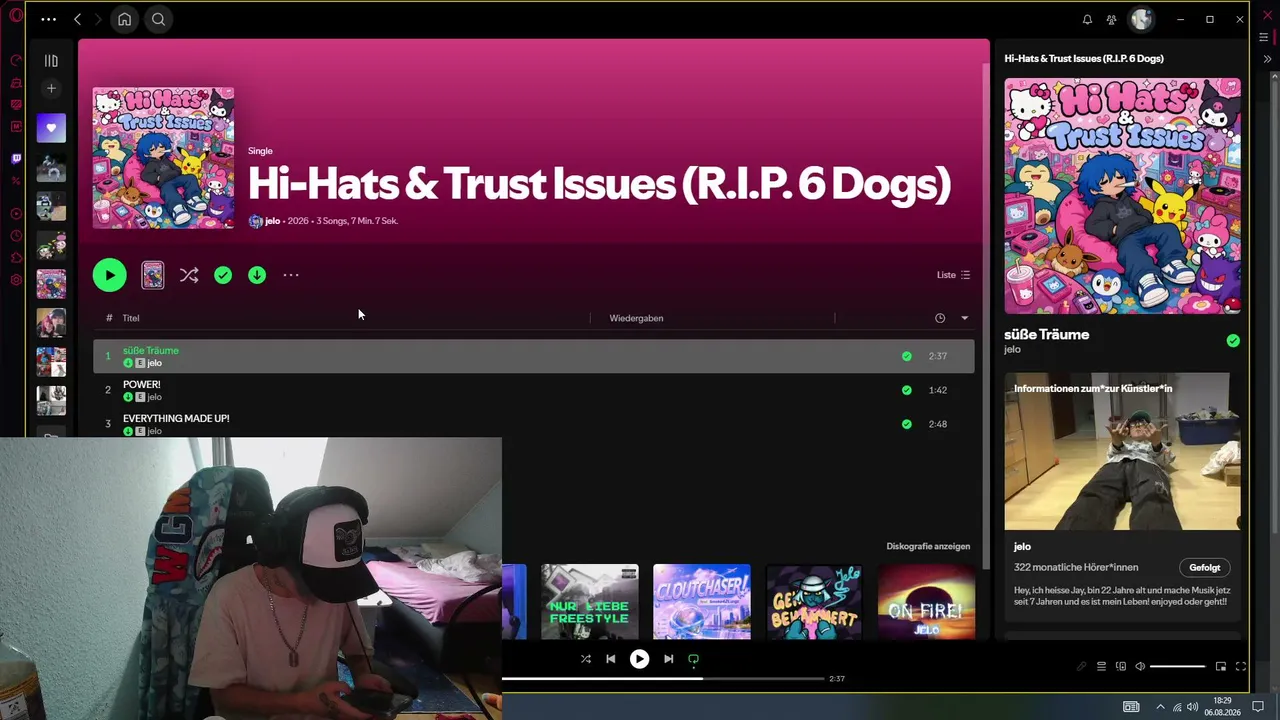Toggle shuffle for this album
This screenshot has width=1280, height=720.
click(189, 275)
